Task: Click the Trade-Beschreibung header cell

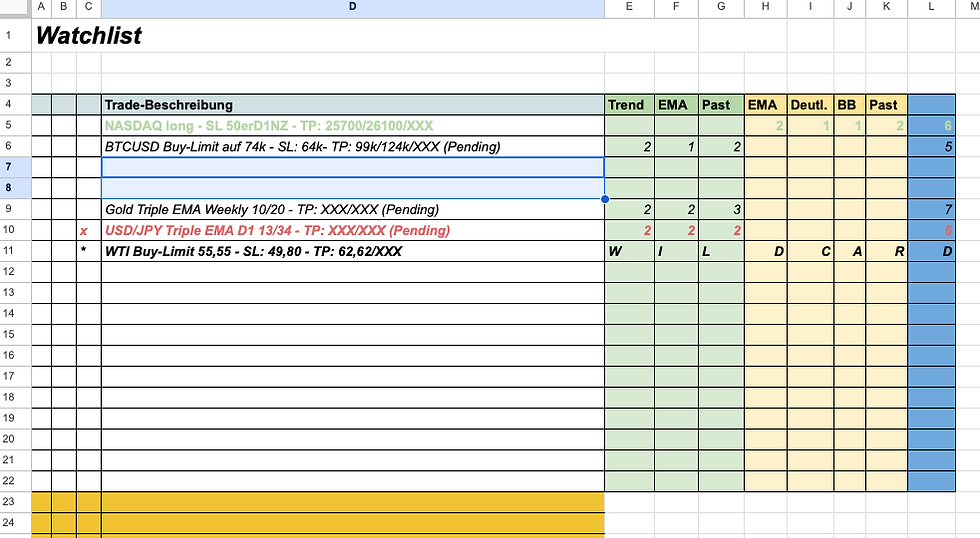Action: point(352,104)
